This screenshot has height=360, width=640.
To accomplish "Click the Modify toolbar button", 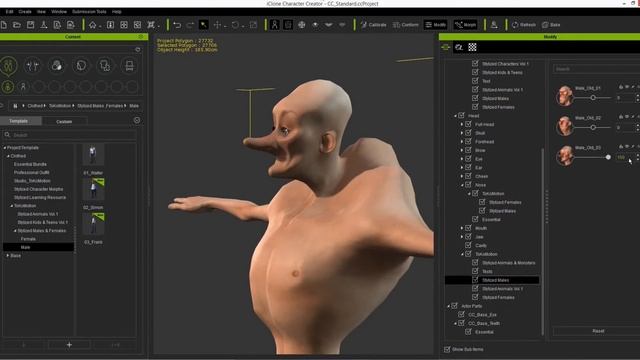I will coord(436,25).
